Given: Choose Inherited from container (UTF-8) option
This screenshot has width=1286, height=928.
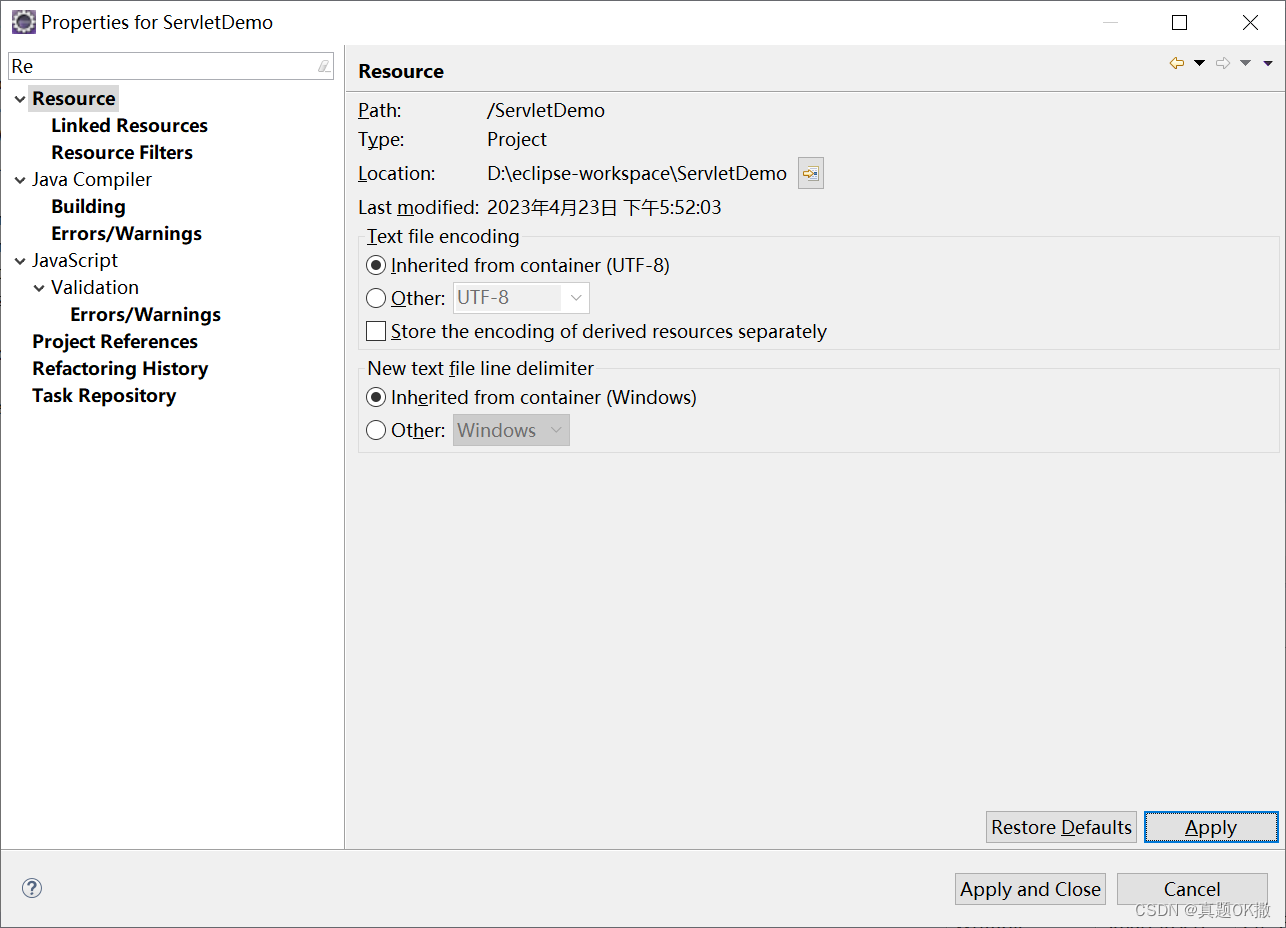Looking at the screenshot, I should tap(376, 265).
